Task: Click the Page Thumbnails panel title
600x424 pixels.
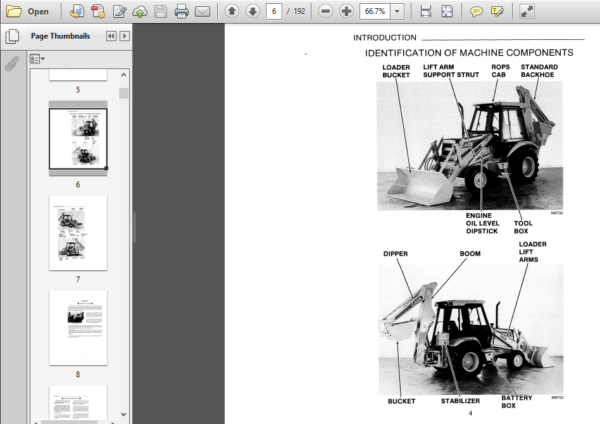Action: coord(60,36)
